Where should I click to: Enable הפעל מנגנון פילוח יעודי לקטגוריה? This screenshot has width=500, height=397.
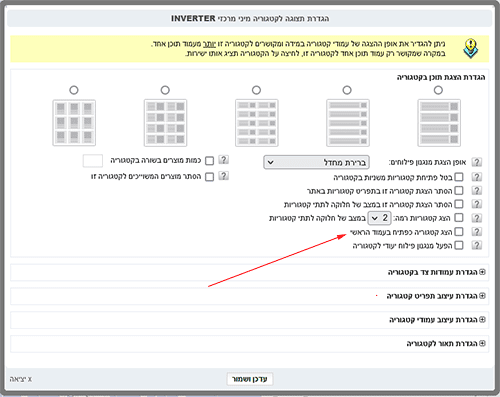tap(459, 245)
